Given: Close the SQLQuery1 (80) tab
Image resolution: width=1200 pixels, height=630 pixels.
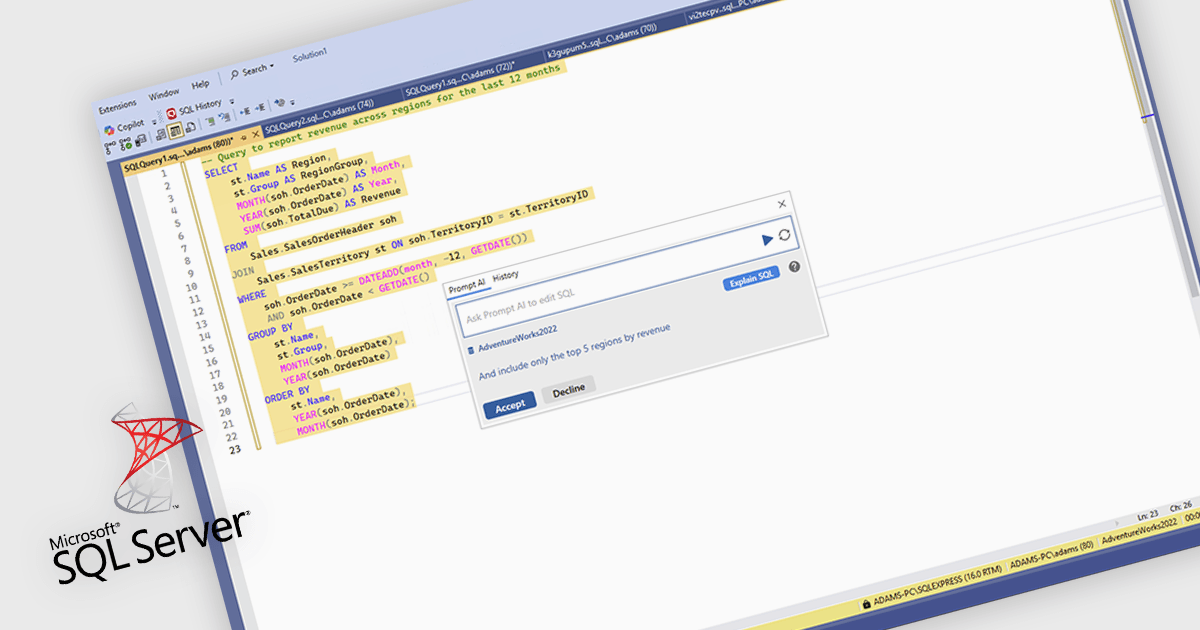Looking at the screenshot, I should click(255, 132).
